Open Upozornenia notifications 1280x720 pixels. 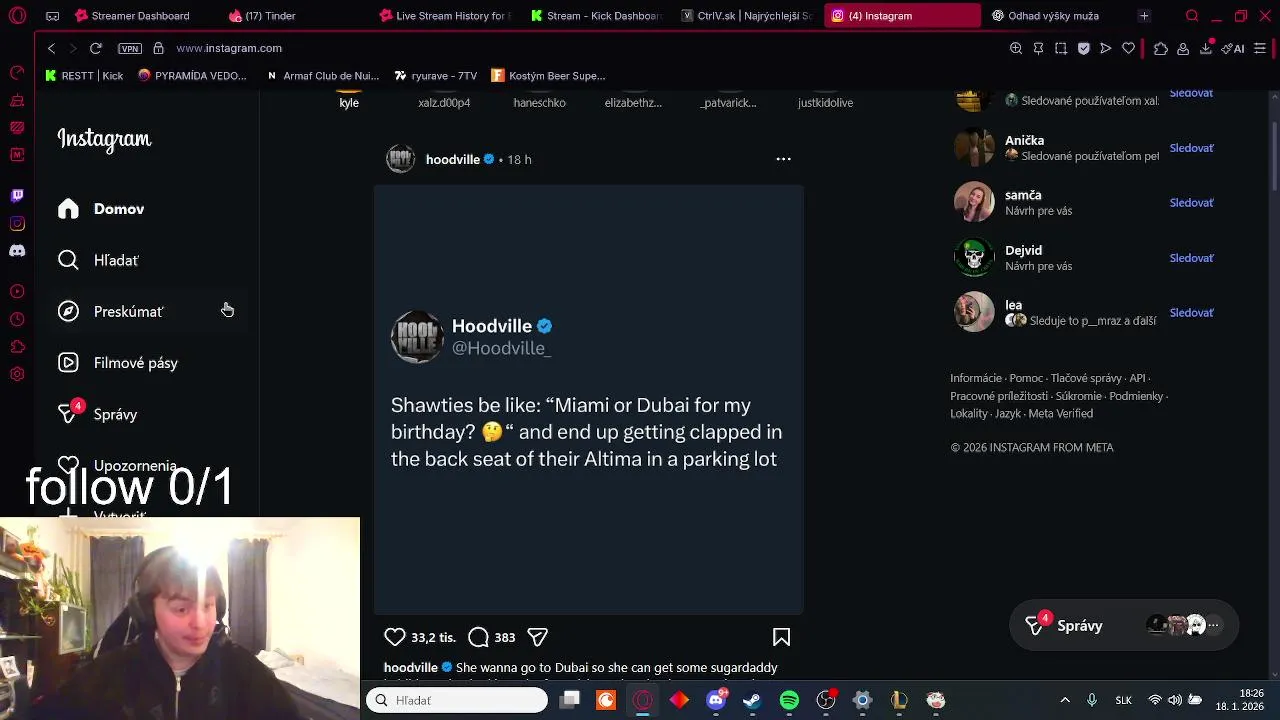pyautogui.click(x=117, y=466)
